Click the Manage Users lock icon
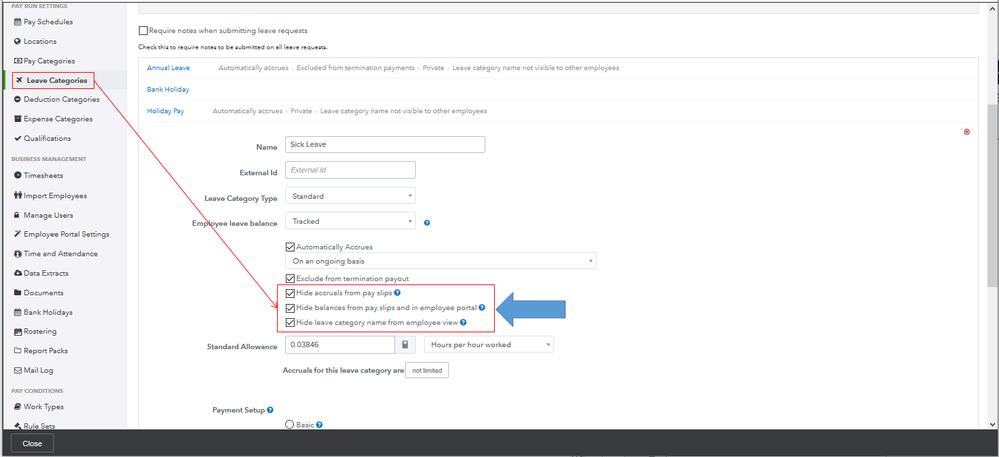 [18, 215]
